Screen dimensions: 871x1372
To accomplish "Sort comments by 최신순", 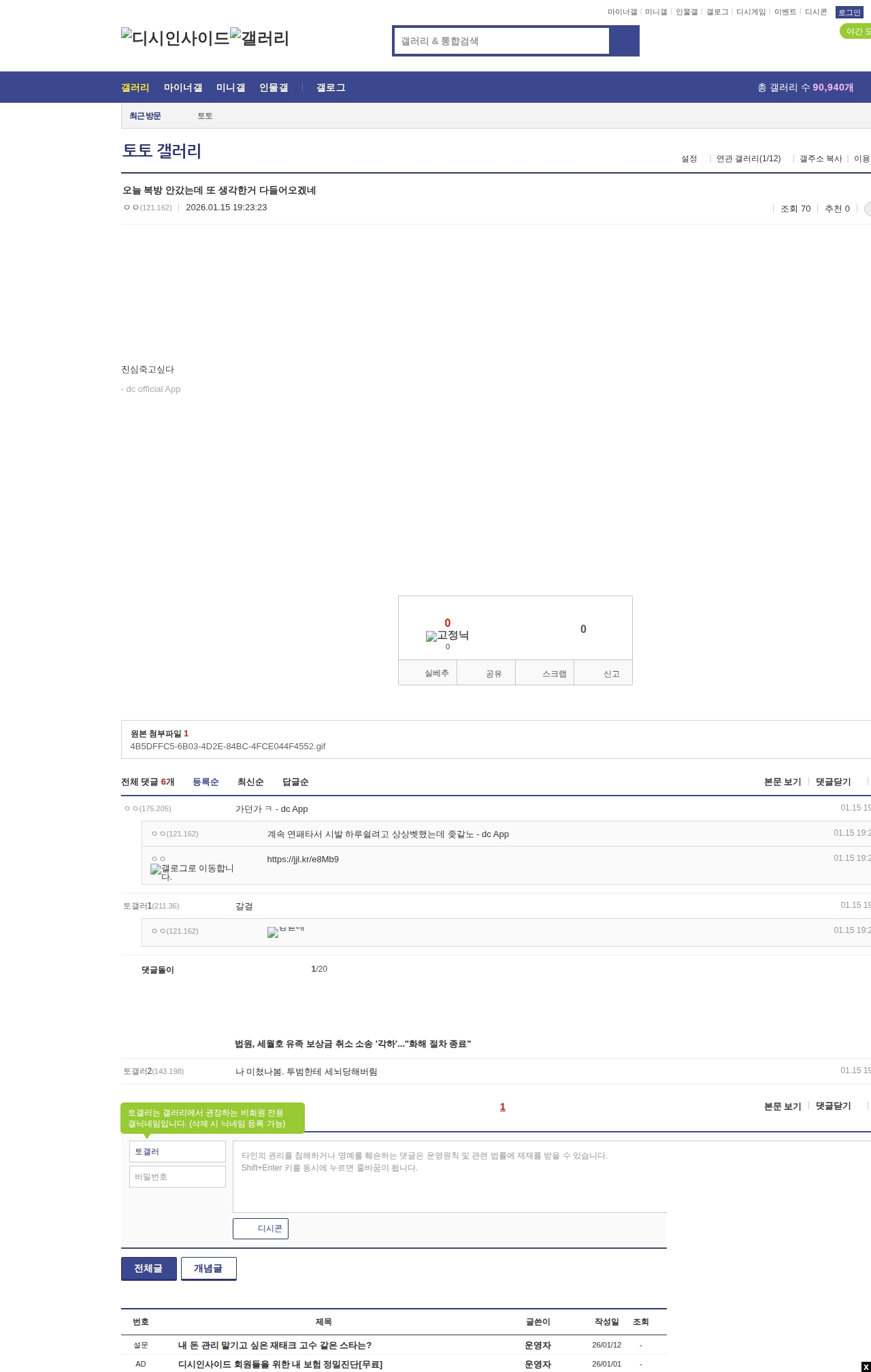I will pos(250,782).
